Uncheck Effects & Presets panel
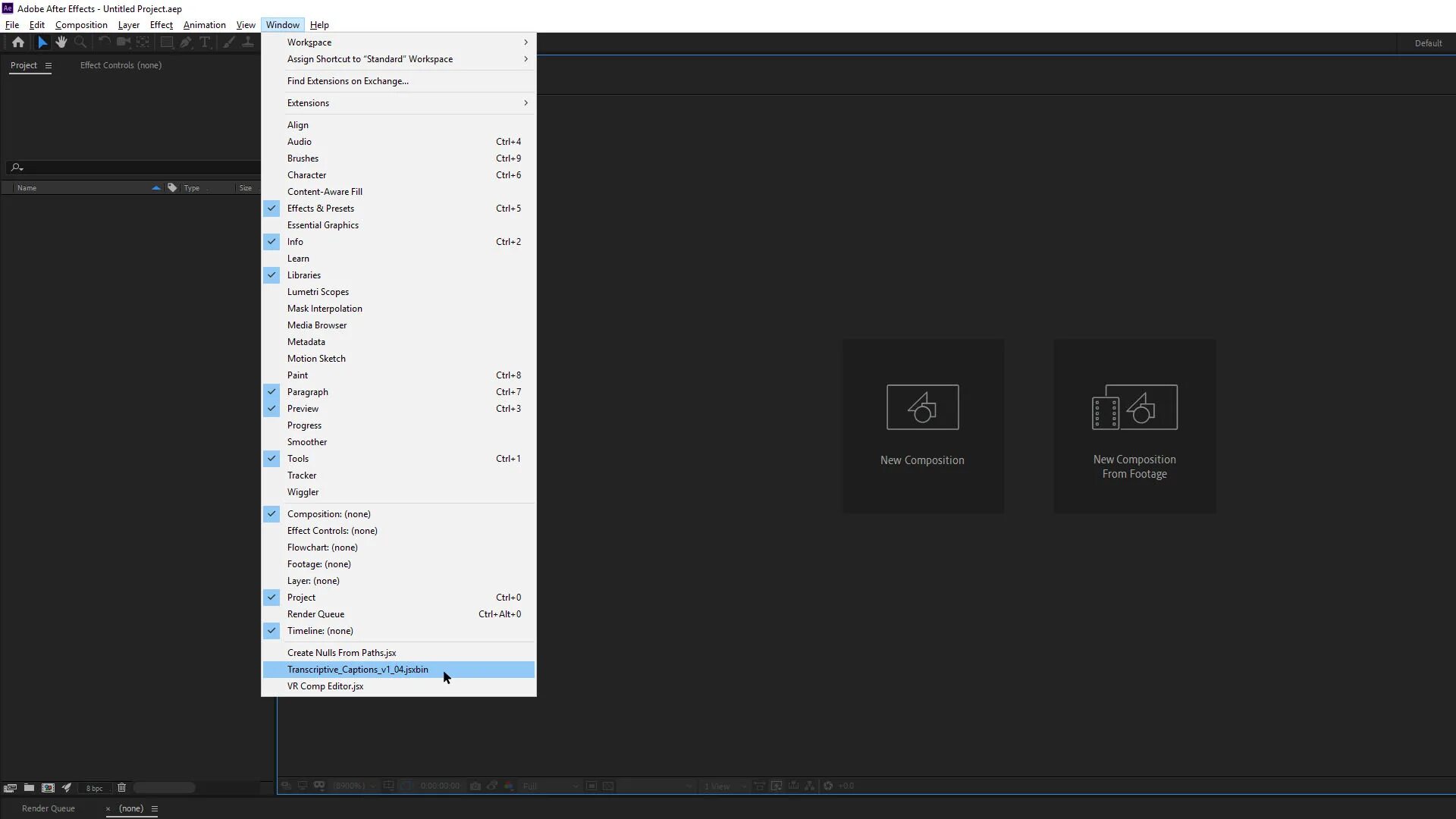Image resolution: width=1456 pixels, height=819 pixels. [x=321, y=209]
